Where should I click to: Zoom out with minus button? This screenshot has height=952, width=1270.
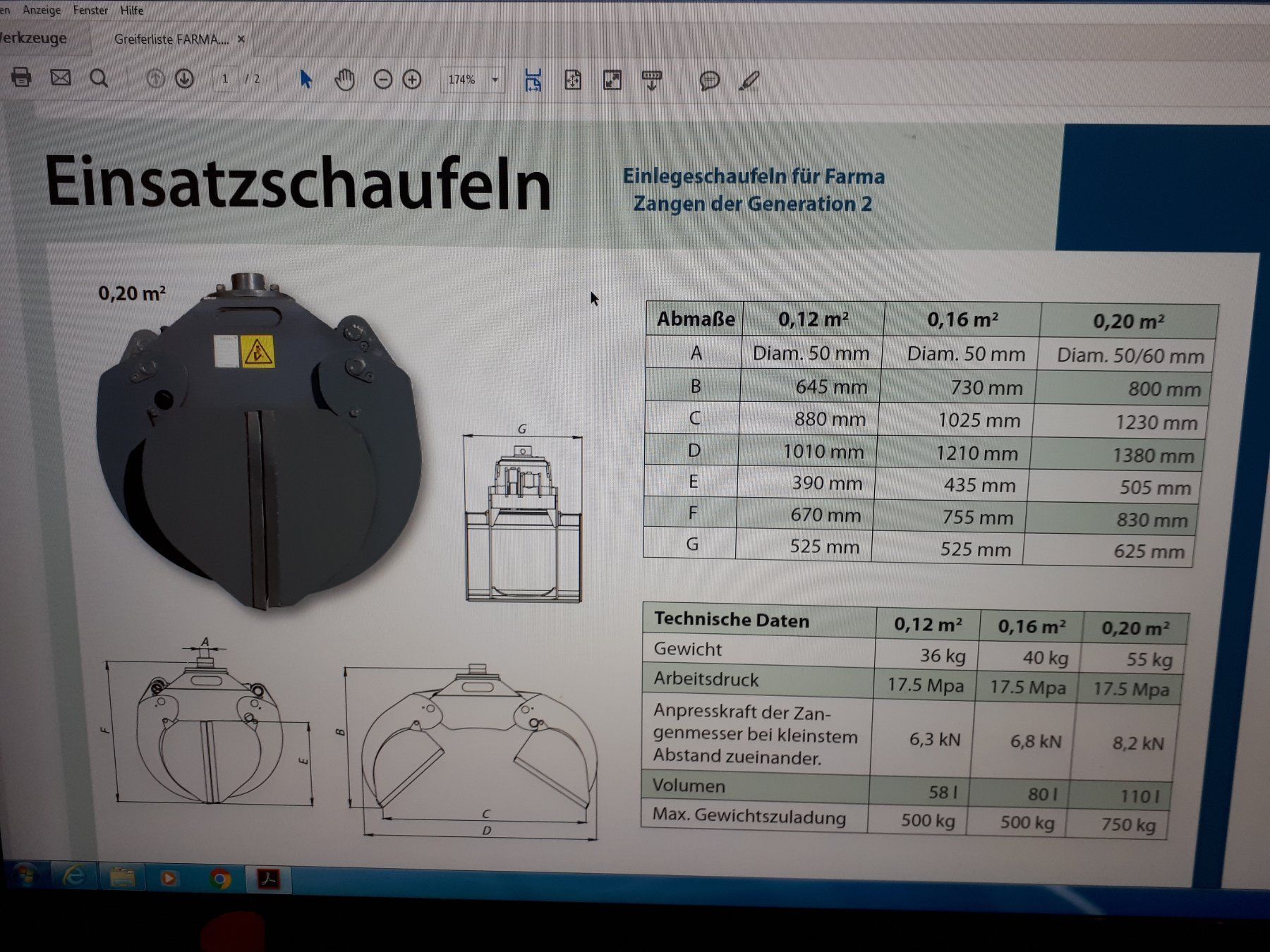pos(382,80)
